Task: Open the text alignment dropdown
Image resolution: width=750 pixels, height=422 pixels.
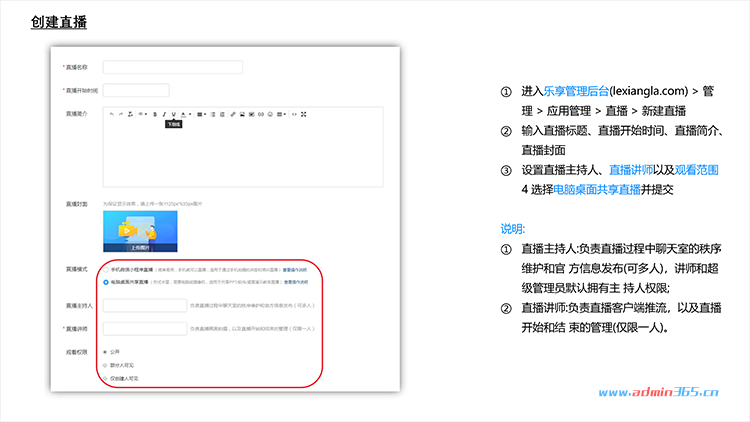Action: pyautogui.click(x=201, y=114)
